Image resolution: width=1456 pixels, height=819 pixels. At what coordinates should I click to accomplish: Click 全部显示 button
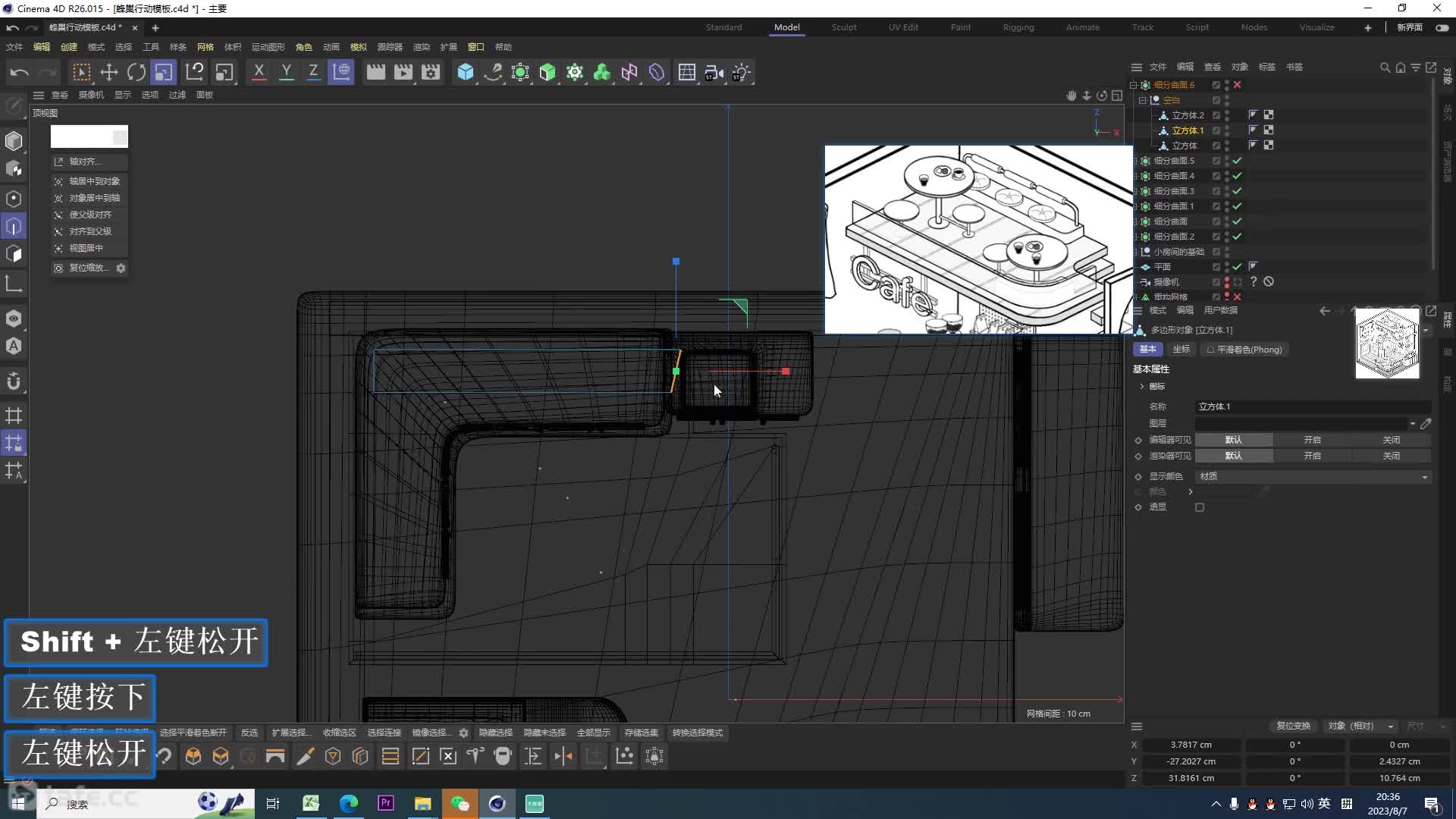tap(593, 733)
